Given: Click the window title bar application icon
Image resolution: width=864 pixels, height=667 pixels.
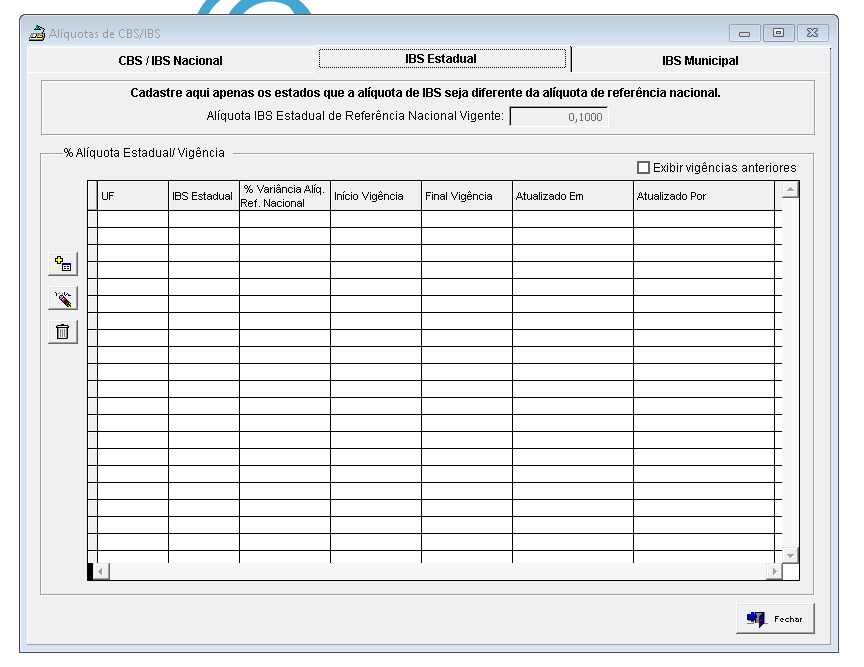Looking at the screenshot, I should (x=37, y=34).
